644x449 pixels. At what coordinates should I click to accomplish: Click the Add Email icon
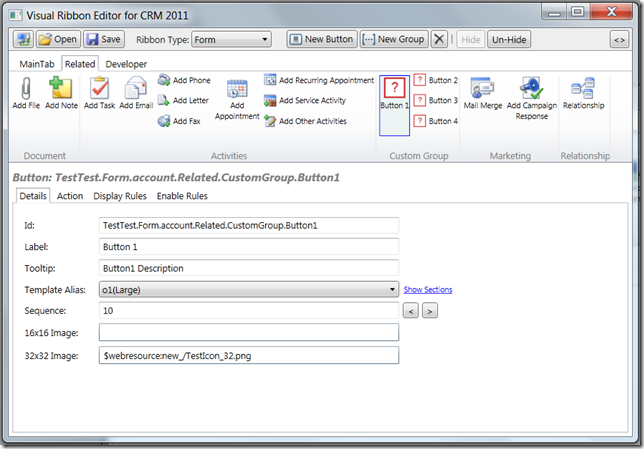tap(136, 87)
